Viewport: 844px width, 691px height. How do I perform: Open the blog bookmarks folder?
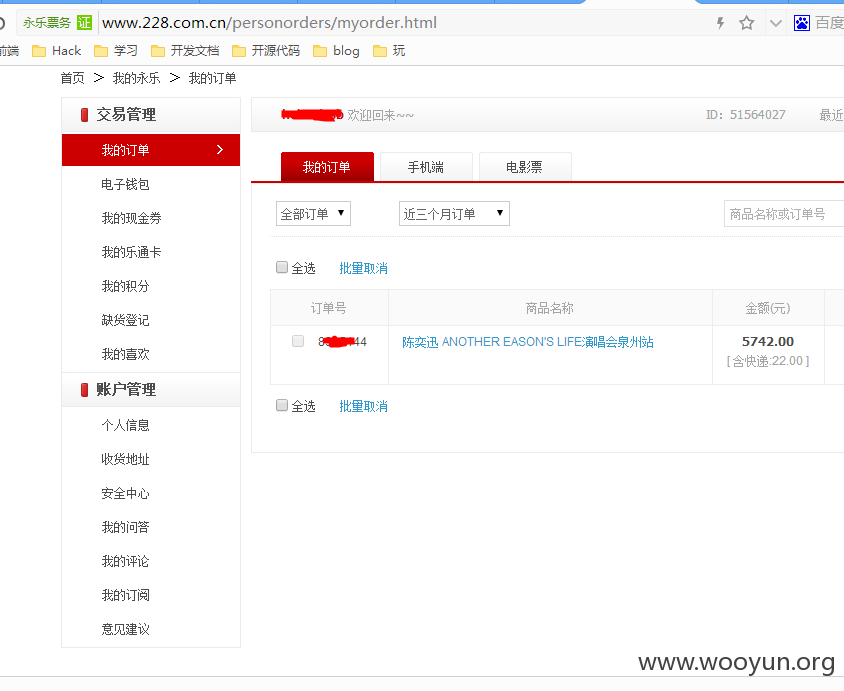(336, 51)
